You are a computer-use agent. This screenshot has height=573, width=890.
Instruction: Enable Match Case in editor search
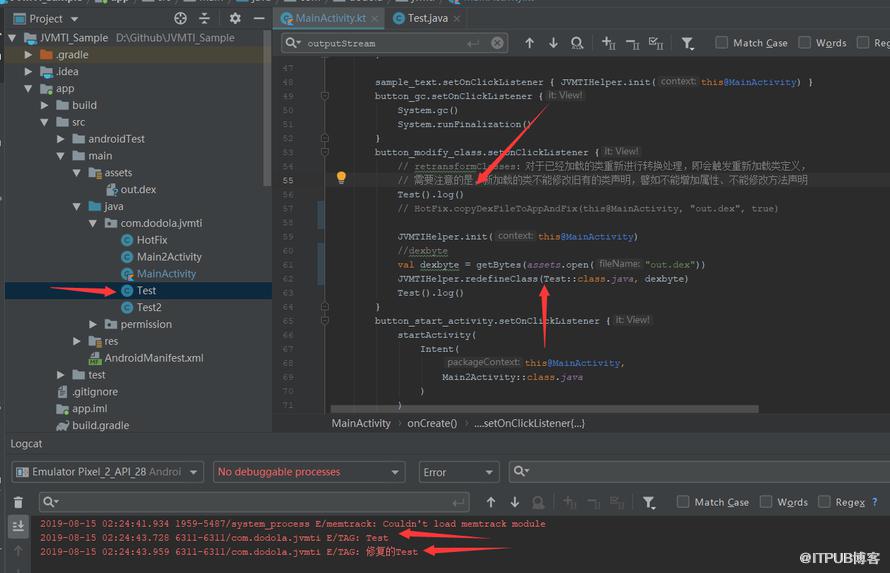[x=721, y=43]
